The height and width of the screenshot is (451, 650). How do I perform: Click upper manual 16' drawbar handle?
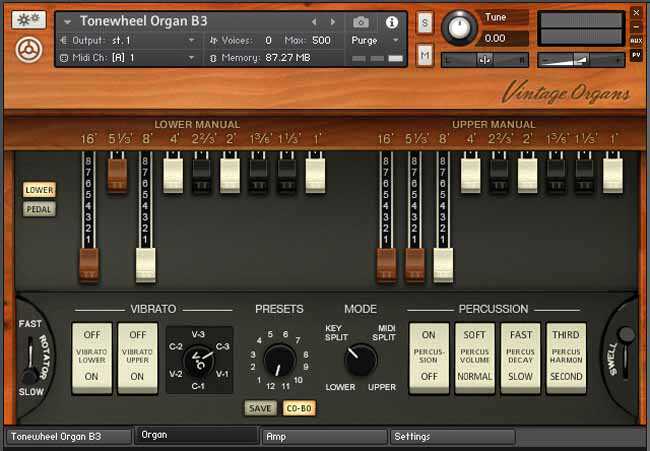point(386,265)
